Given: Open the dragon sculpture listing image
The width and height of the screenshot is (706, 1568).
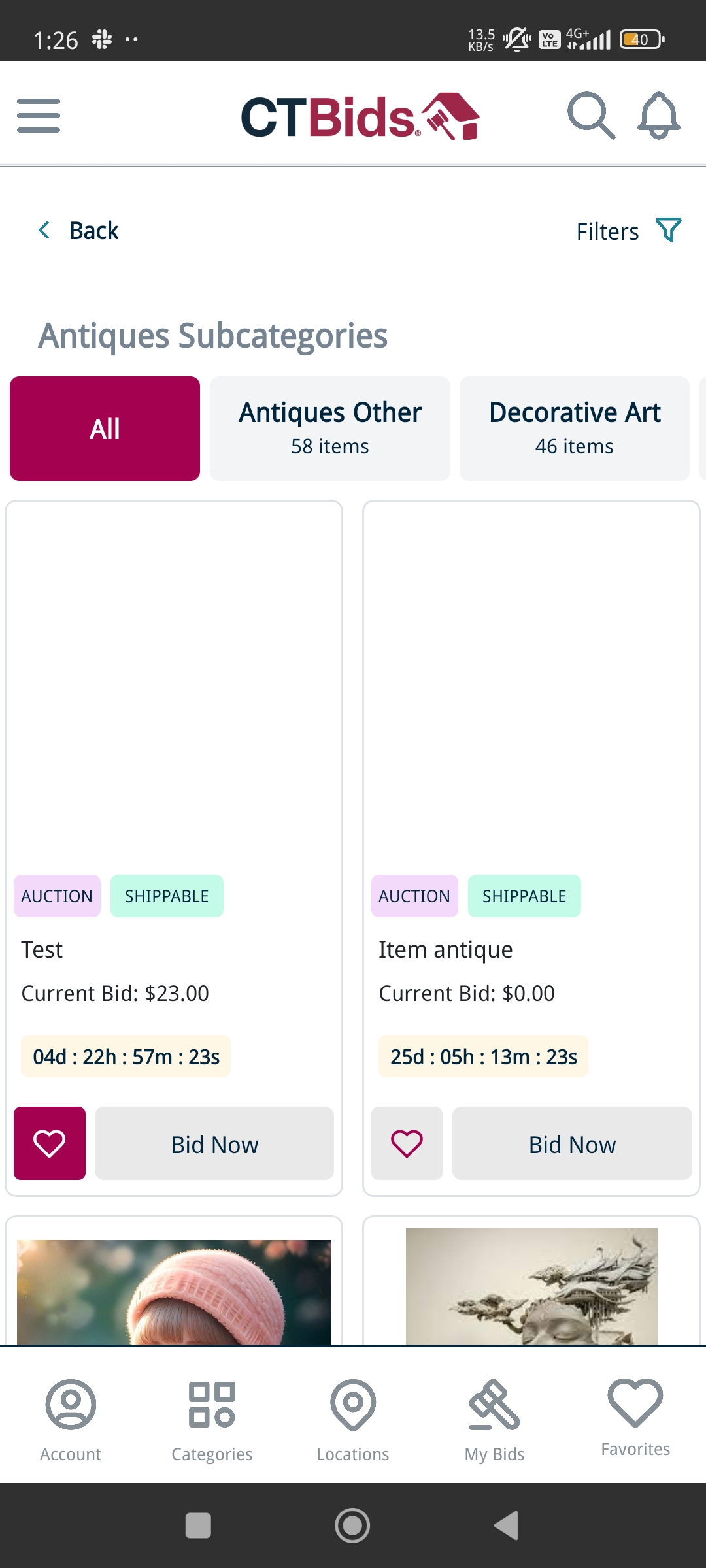Looking at the screenshot, I should (531, 1286).
